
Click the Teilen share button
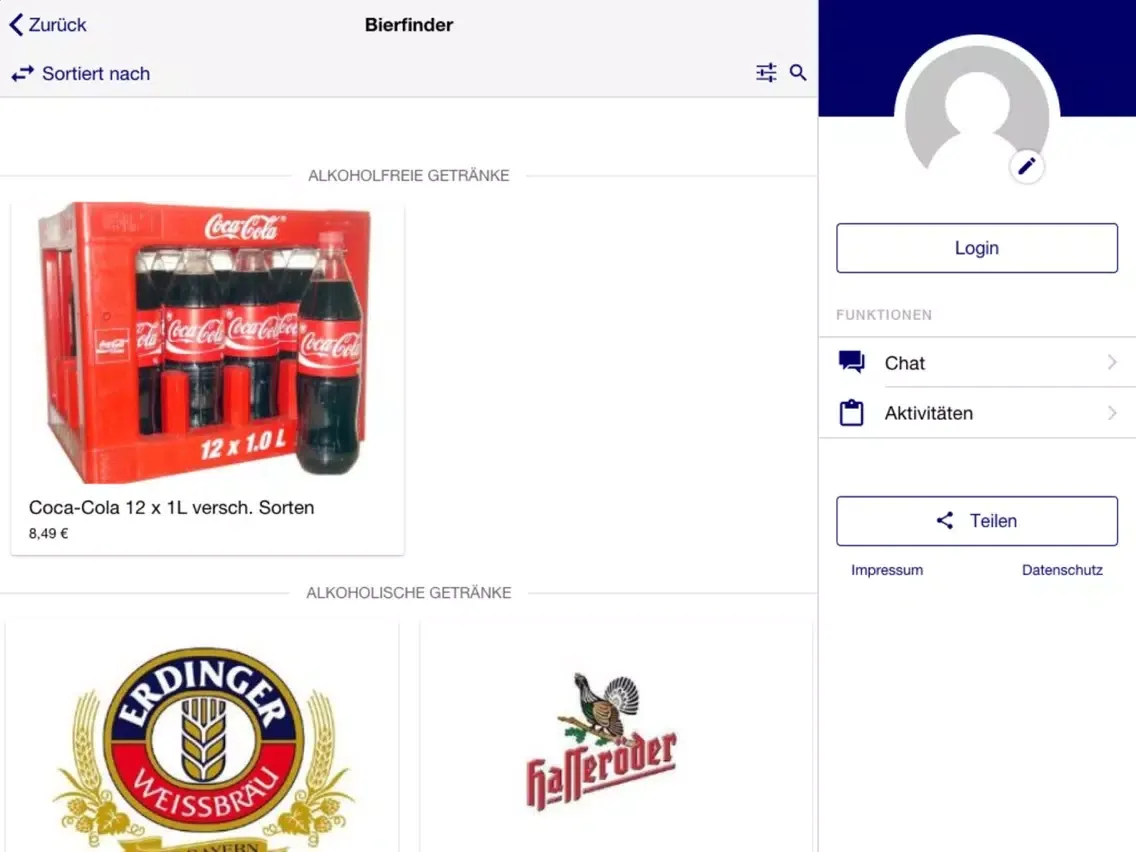[x=977, y=521]
